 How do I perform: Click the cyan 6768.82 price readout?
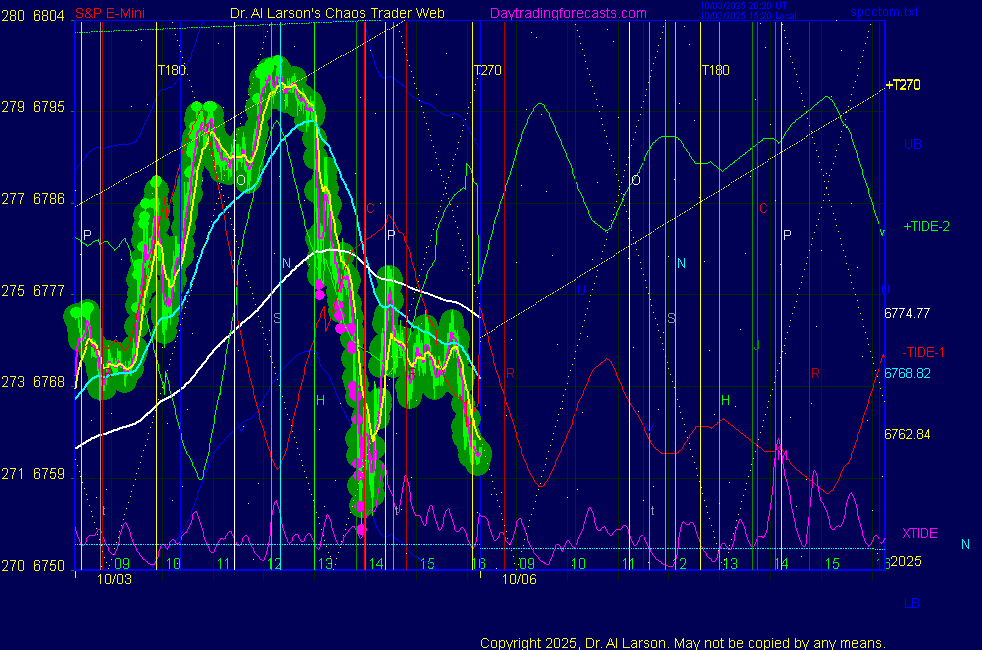907,373
